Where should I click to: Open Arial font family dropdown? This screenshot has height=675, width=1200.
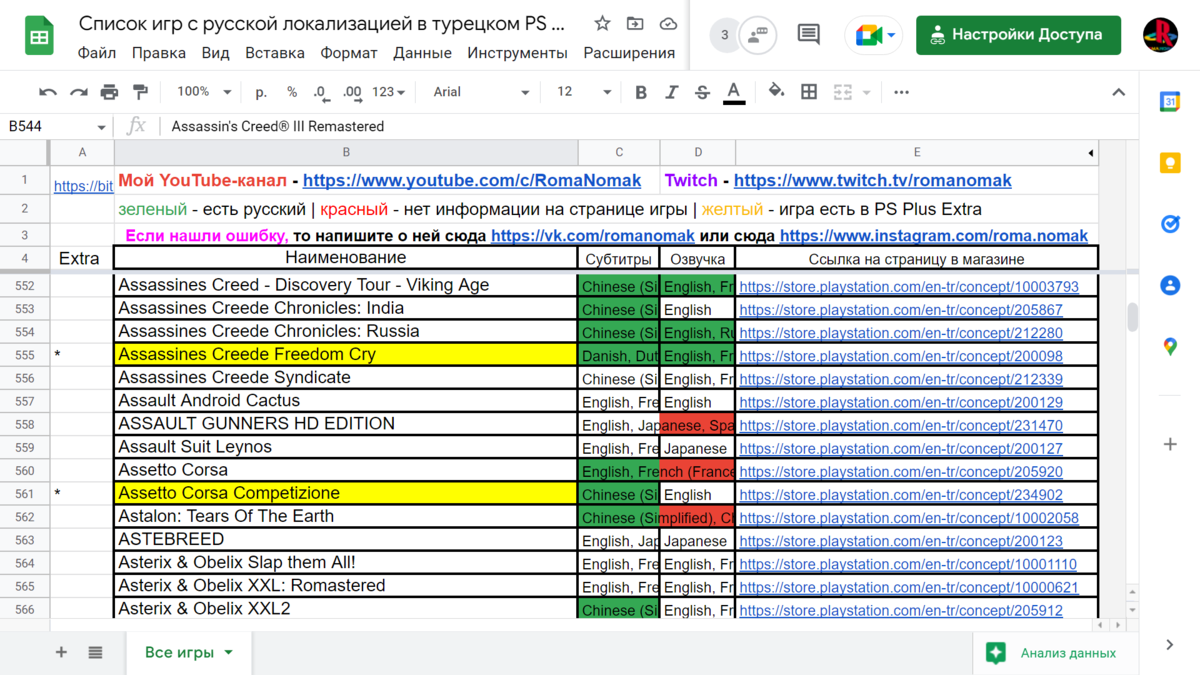[481, 92]
